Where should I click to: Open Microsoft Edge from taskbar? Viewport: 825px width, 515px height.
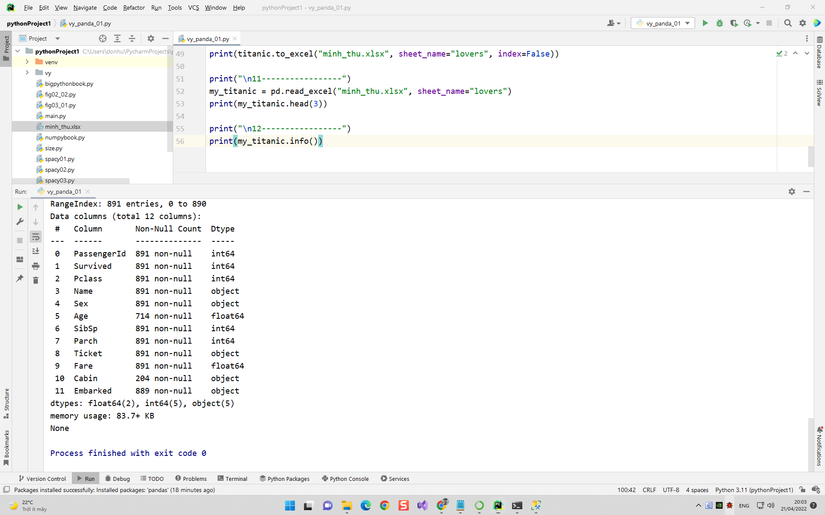pos(366,506)
